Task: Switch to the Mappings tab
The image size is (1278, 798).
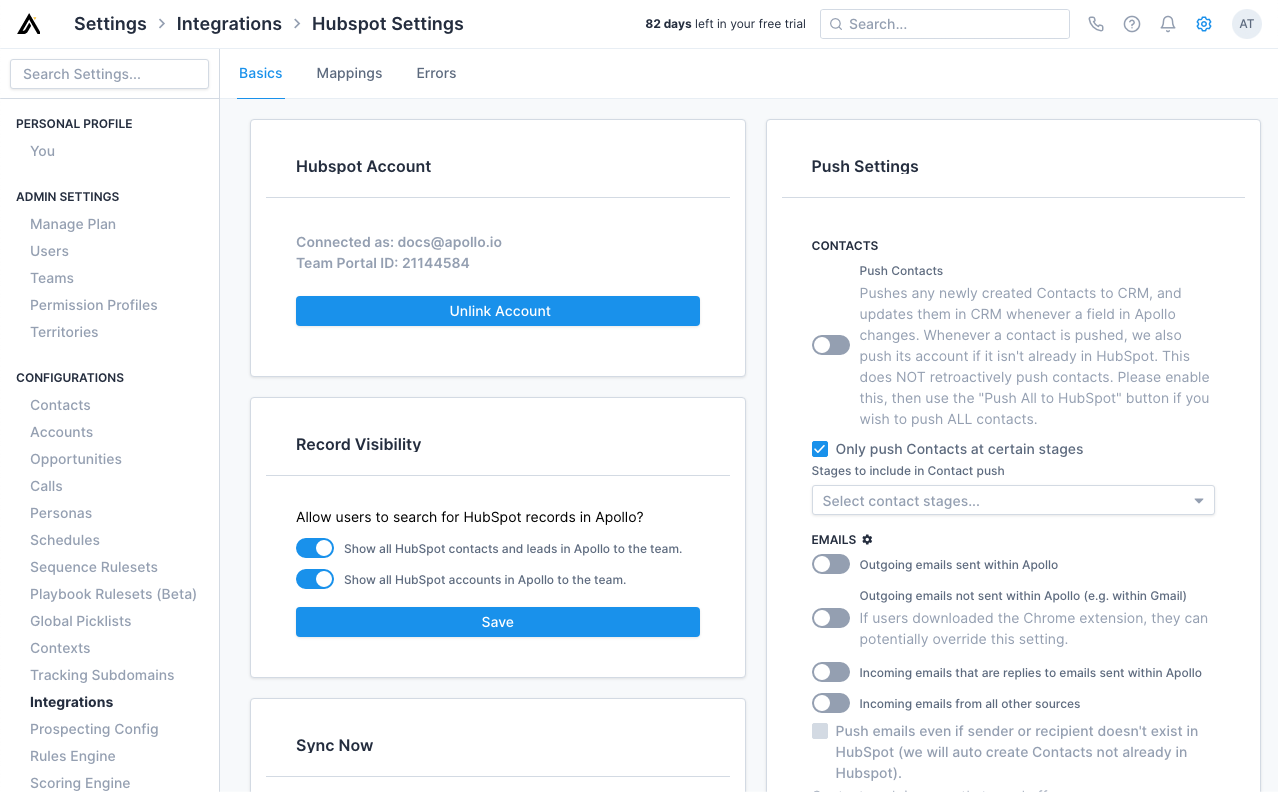Action: pyautogui.click(x=349, y=73)
